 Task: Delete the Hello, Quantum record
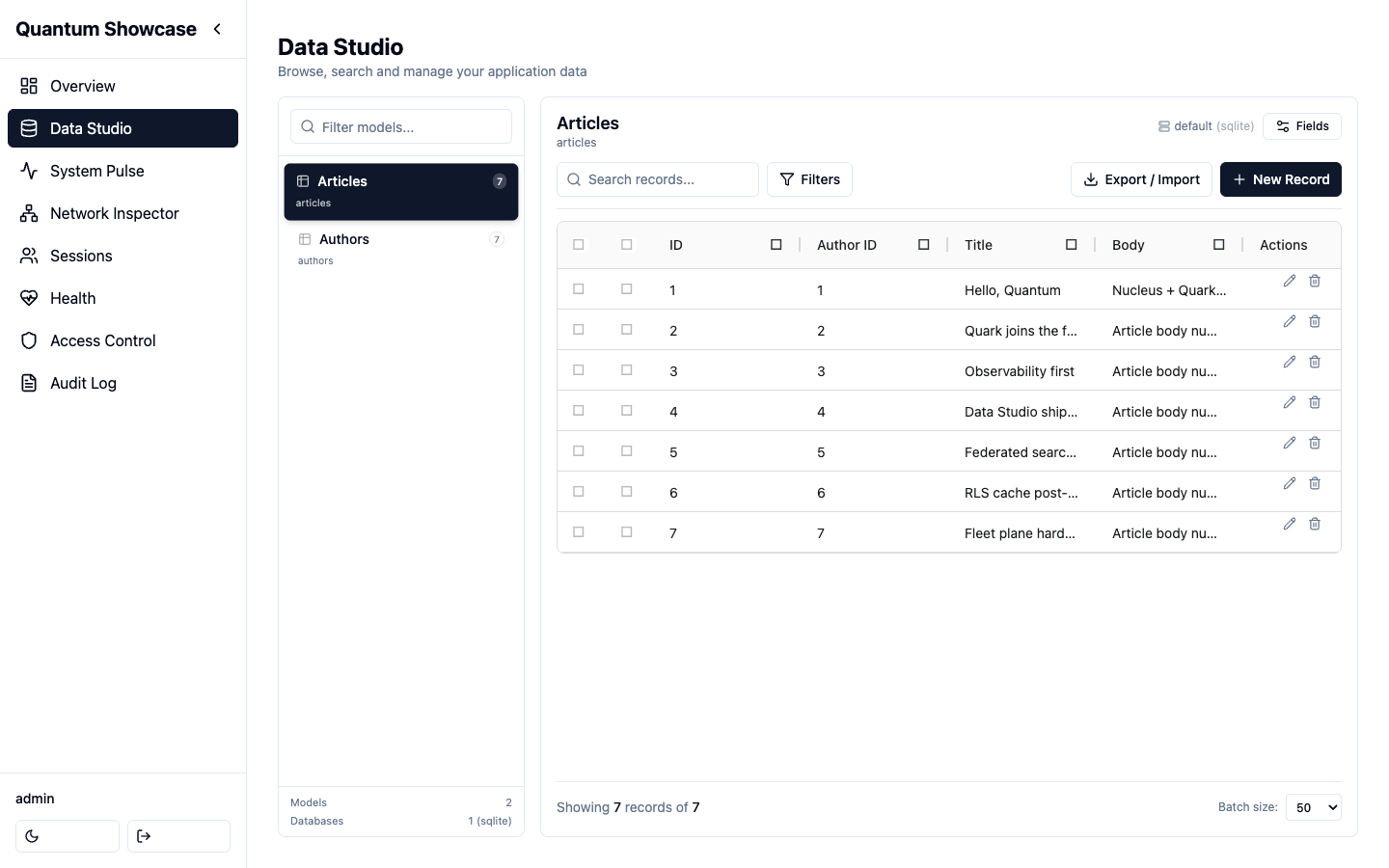[1315, 281]
